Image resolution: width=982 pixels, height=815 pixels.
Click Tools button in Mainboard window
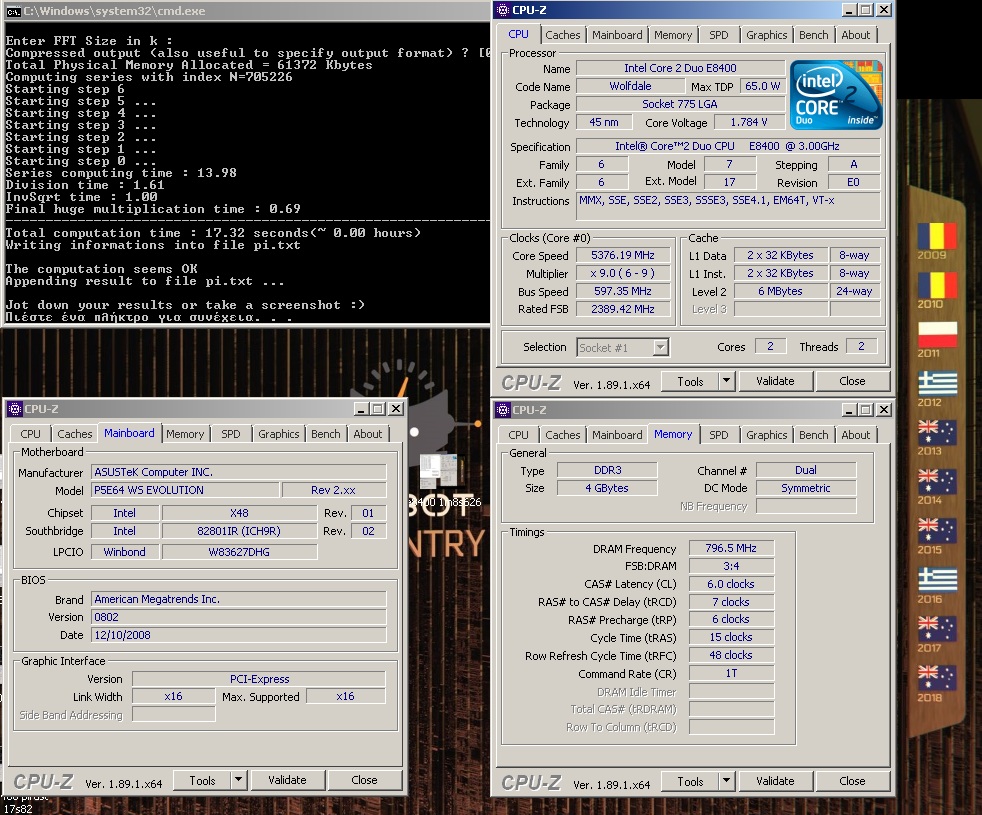pos(202,780)
